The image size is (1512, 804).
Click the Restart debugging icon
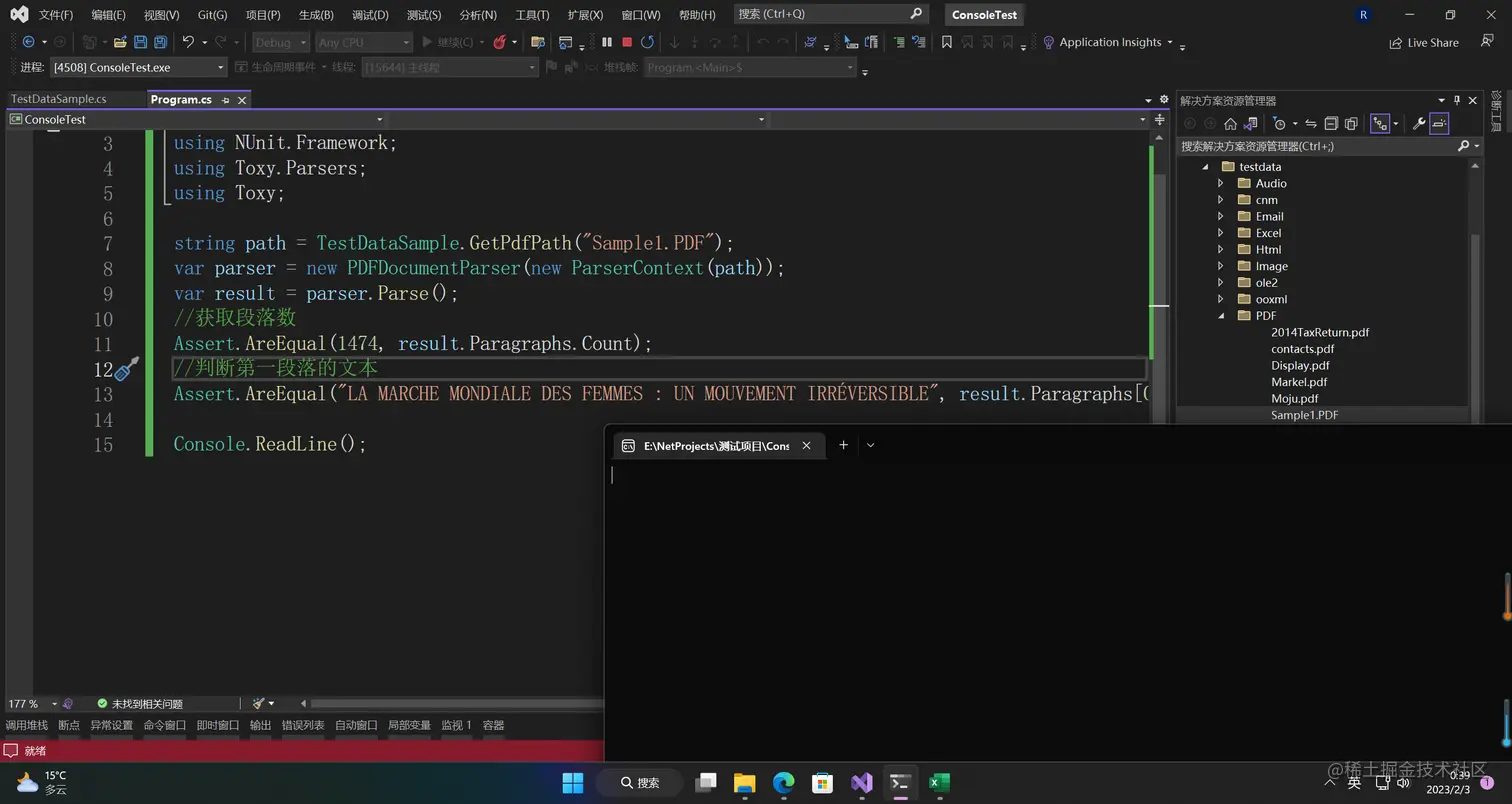pos(647,42)
